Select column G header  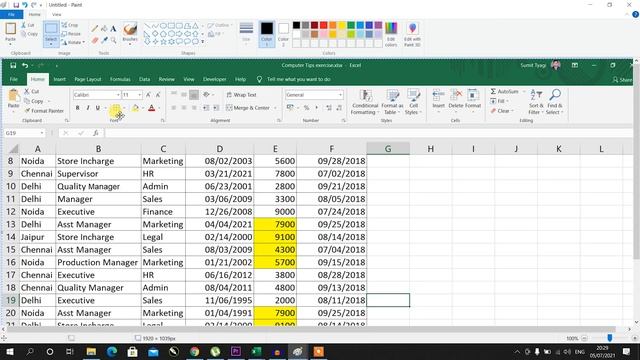click(388, 149)
